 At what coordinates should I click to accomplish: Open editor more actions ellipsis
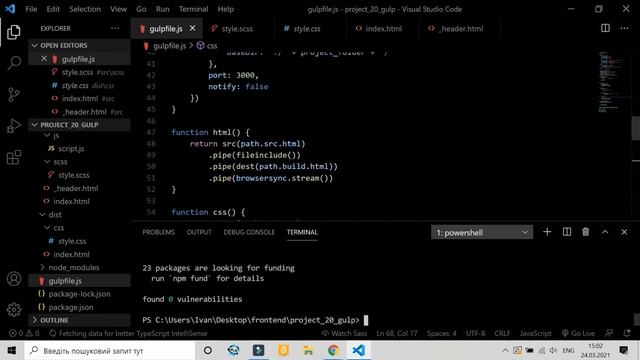(x=624, y=28)
